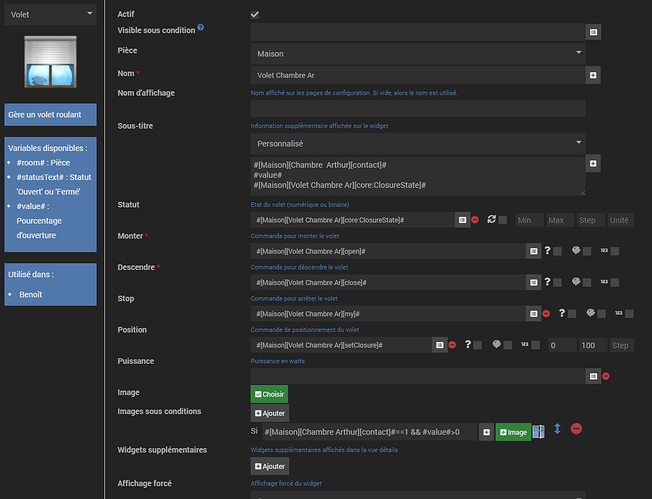
Task: Click the Step field in Position row
Action: click(622, 345)
